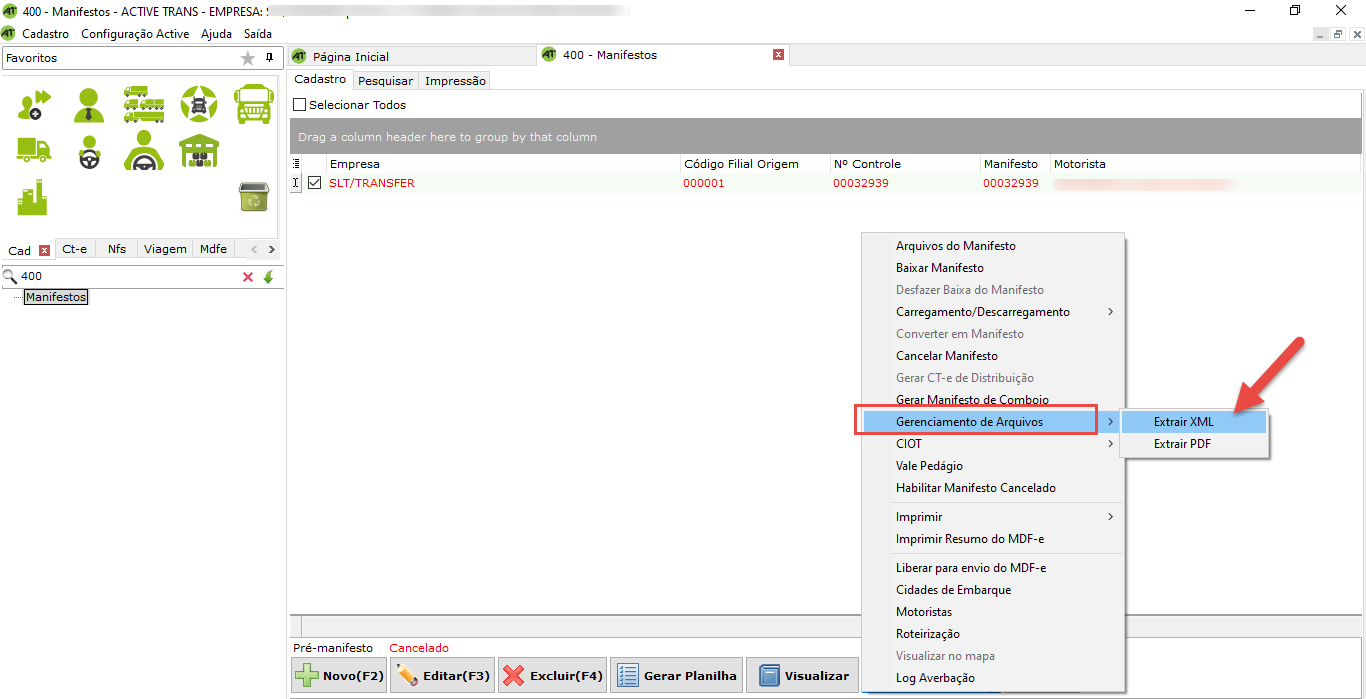This screenshot has height=699, width=1366.
Task: Choose Extrair XML from the submenu
Action: click(1183, 422)
